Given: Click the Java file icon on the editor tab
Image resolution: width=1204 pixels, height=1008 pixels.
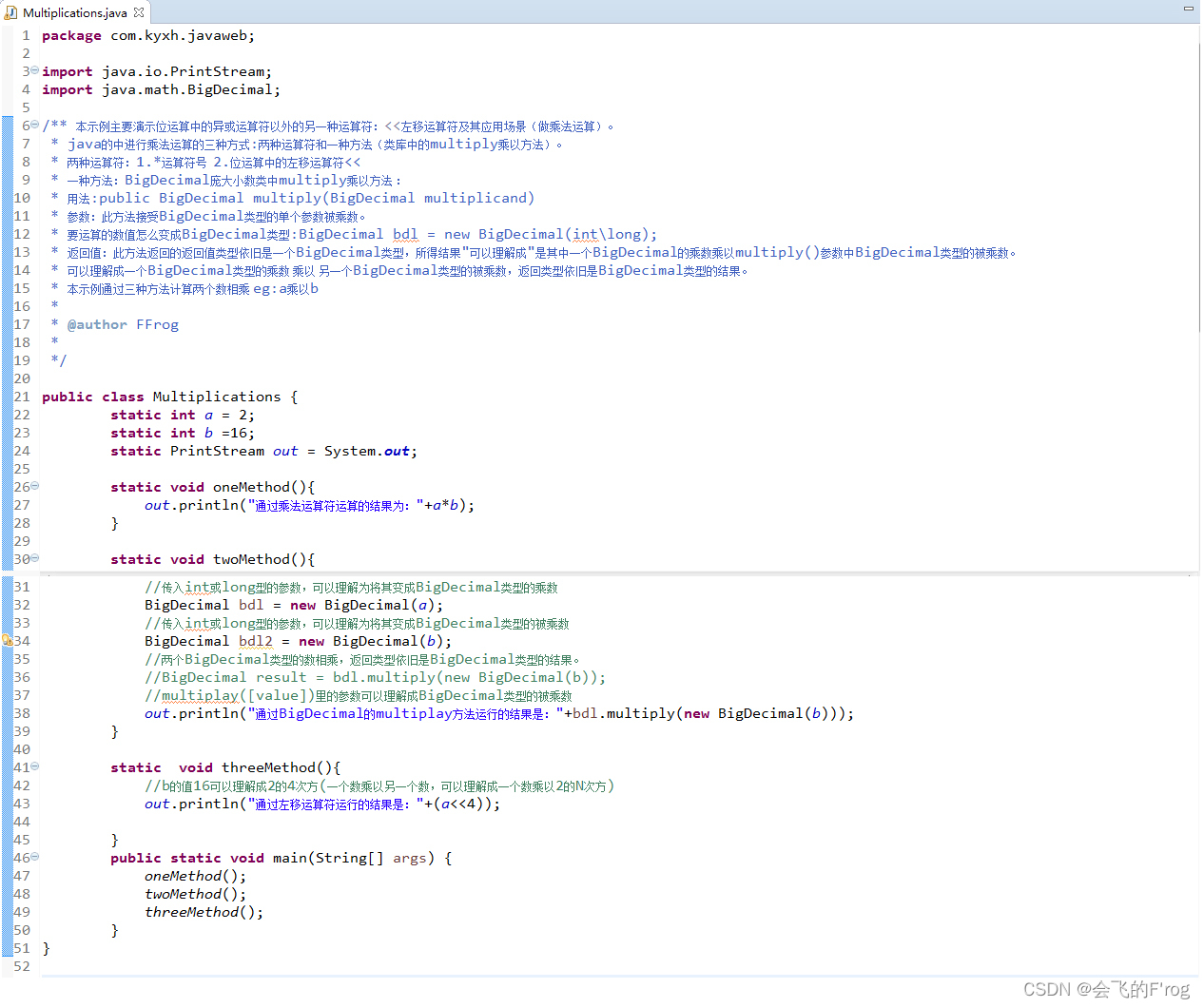Looking at the screenshot, I should point(11,12).
